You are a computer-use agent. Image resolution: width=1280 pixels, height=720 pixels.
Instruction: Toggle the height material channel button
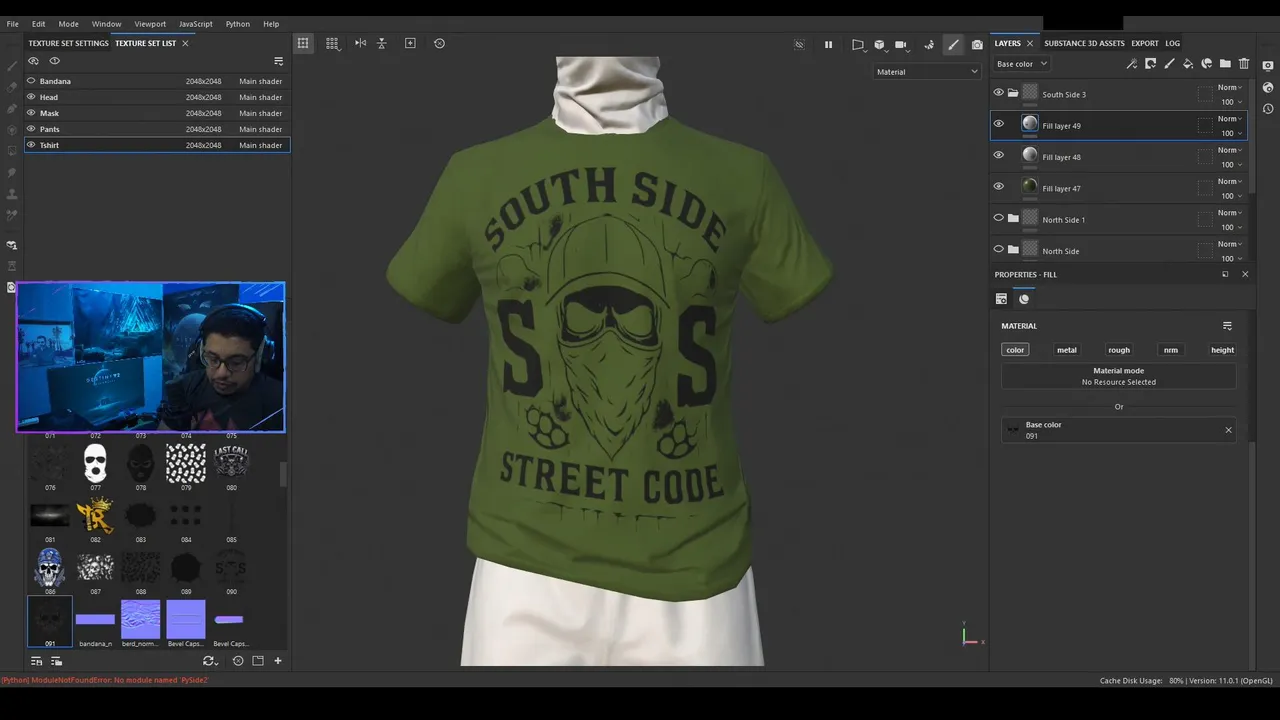[1222, 350]
